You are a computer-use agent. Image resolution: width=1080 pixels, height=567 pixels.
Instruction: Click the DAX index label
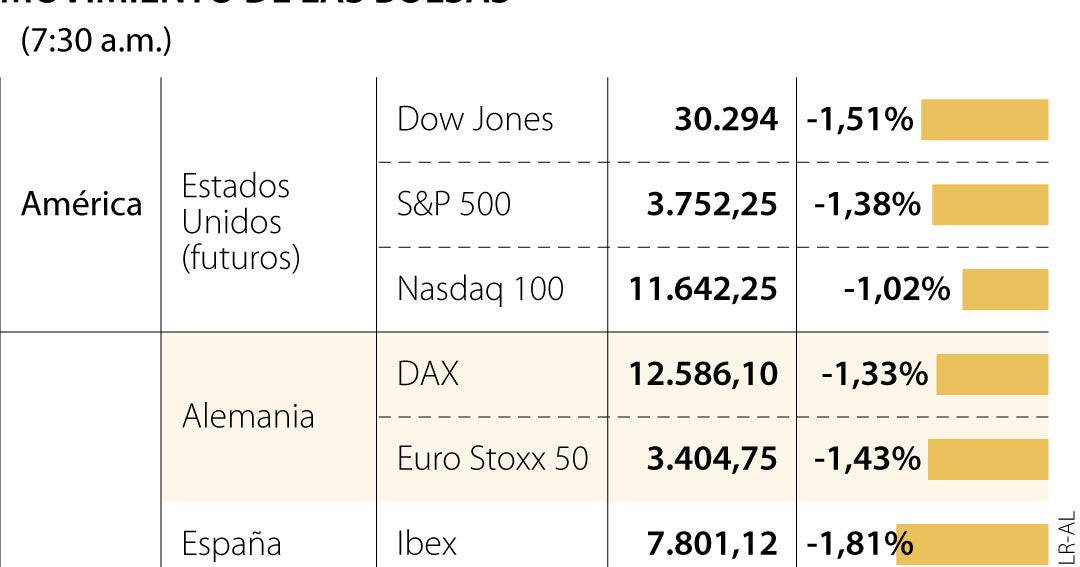[x=428, y=374]
